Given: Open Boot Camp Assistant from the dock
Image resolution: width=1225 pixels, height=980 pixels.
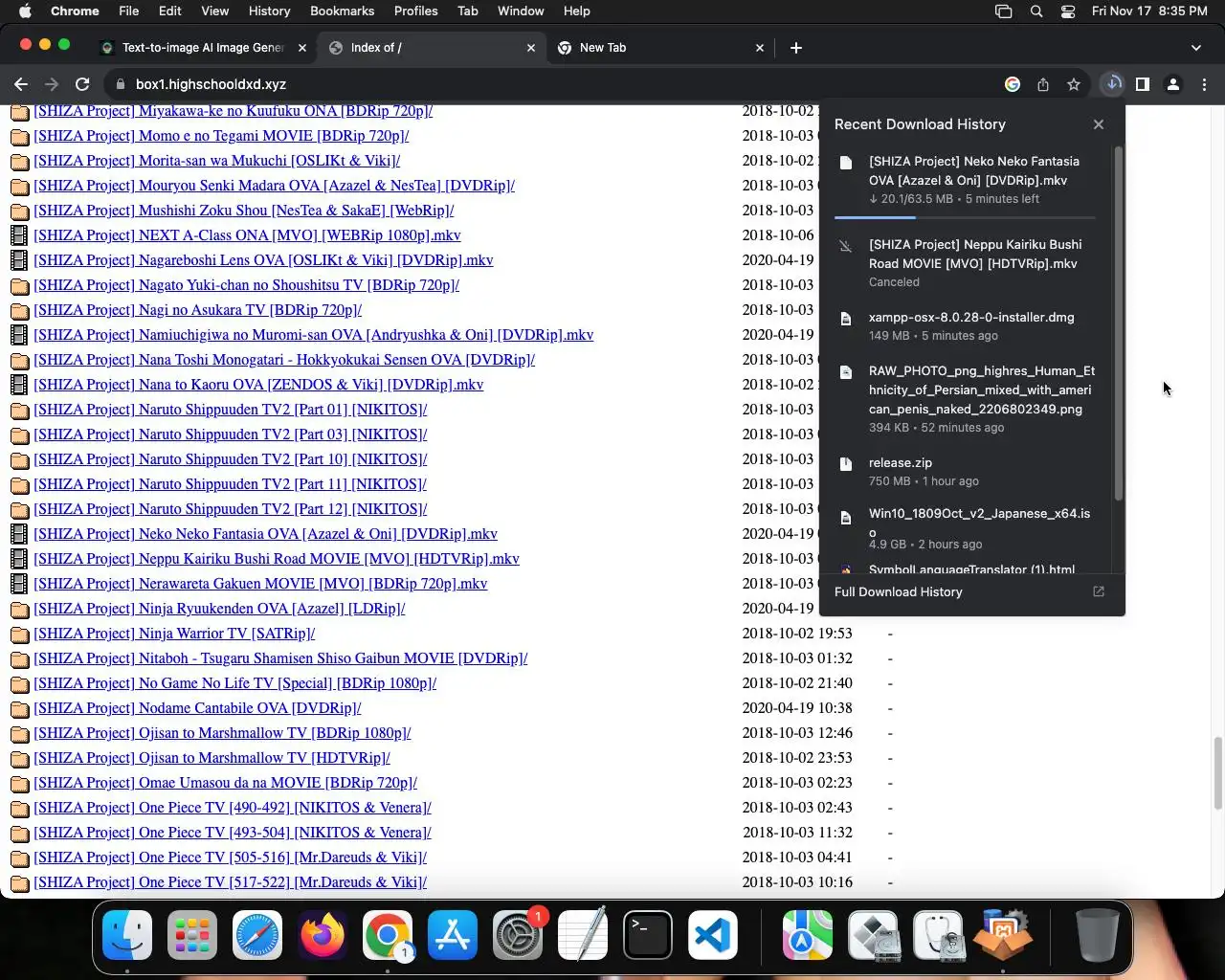Looking at the screenshot, I should (873, 935).
